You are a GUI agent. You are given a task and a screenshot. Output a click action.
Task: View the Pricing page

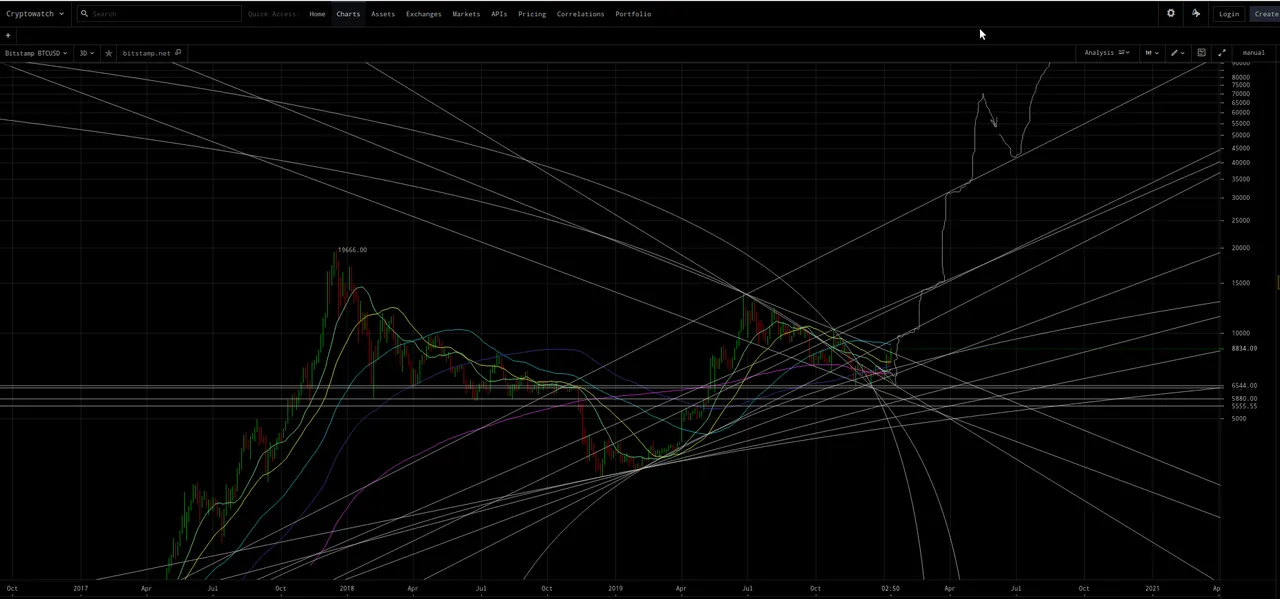pos(532,14)
